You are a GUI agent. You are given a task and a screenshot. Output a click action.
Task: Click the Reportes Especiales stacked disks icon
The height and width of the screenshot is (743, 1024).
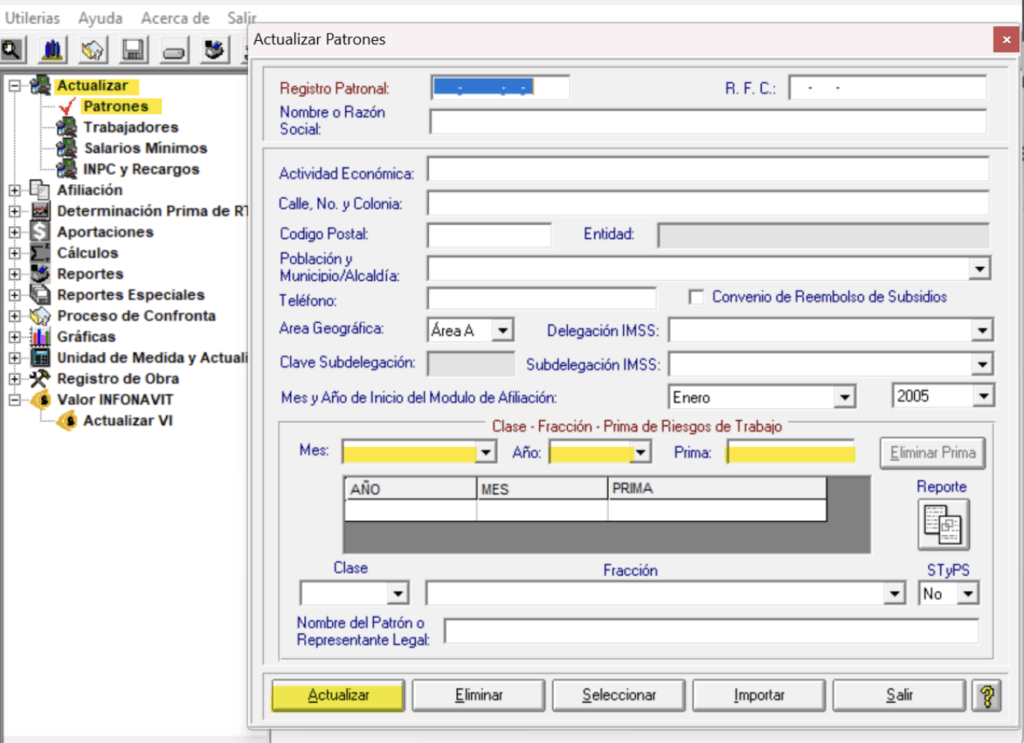point(40,294)
